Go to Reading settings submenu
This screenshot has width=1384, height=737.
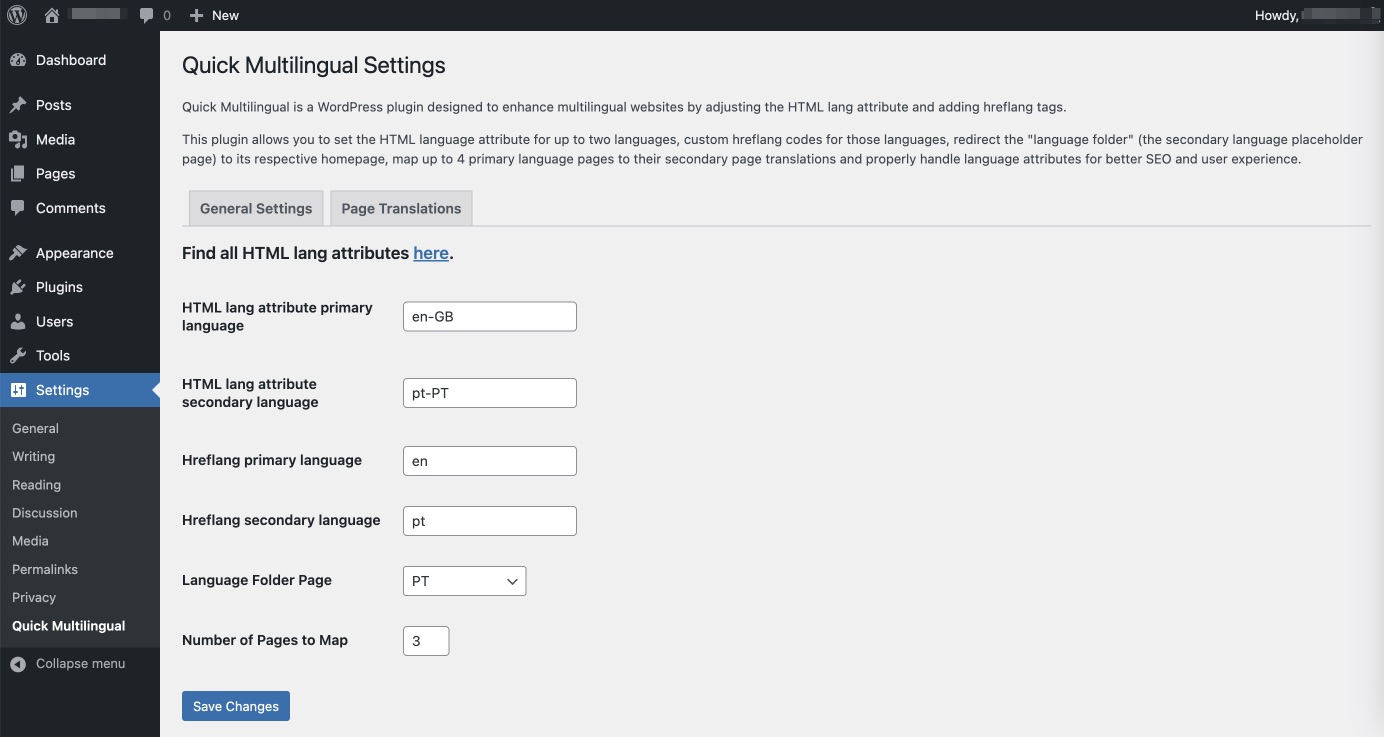click(x=36, y=485)
